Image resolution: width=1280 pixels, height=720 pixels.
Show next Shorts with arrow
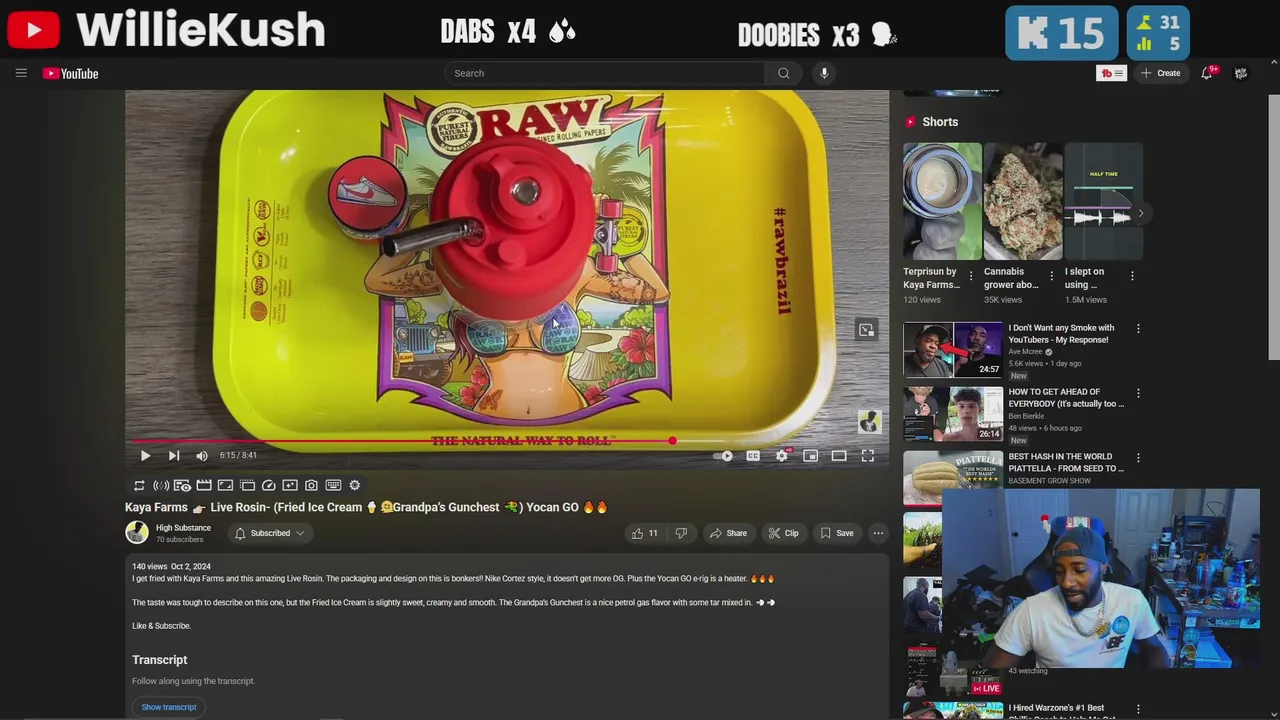1140,213
